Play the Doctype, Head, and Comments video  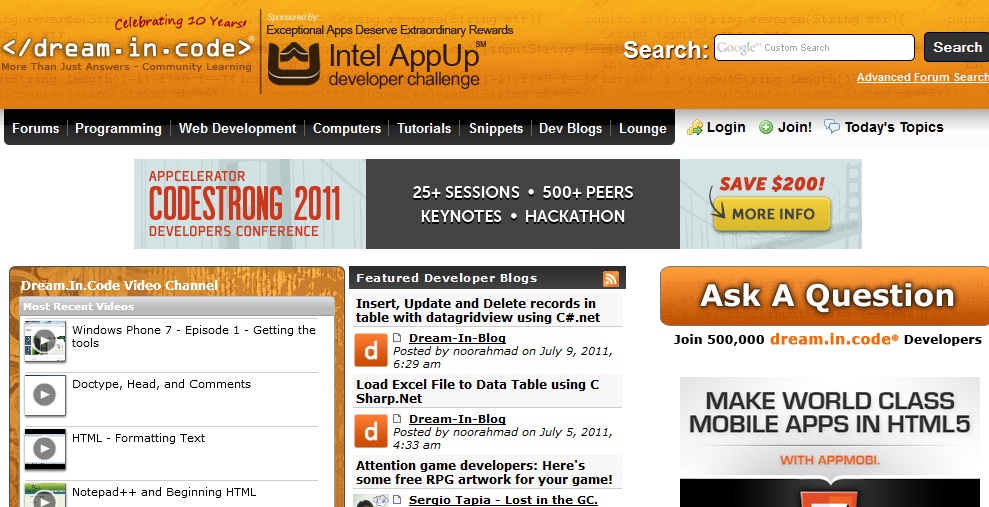click(x=45, y=395)
